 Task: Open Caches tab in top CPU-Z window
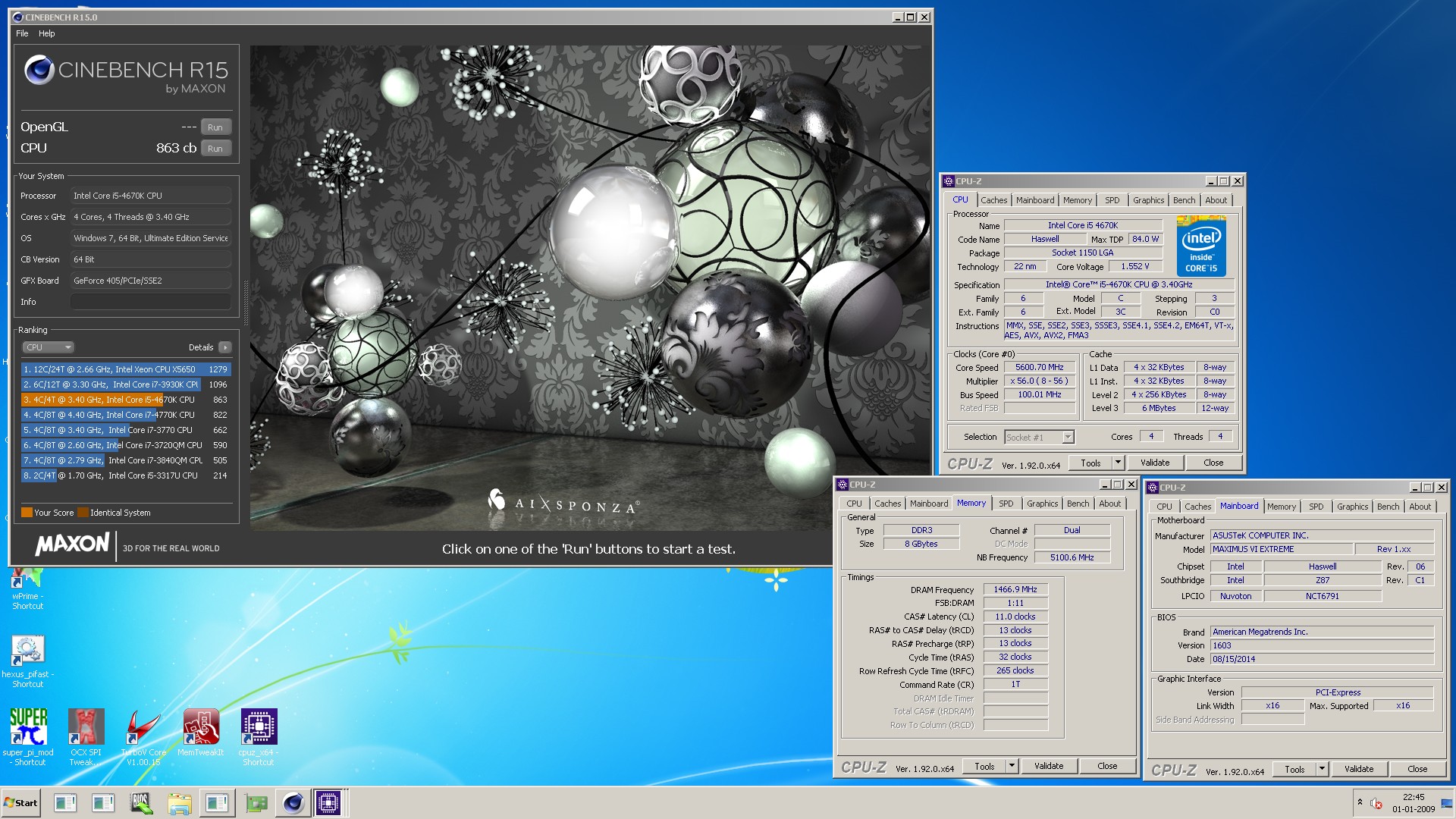click(993, 200)
